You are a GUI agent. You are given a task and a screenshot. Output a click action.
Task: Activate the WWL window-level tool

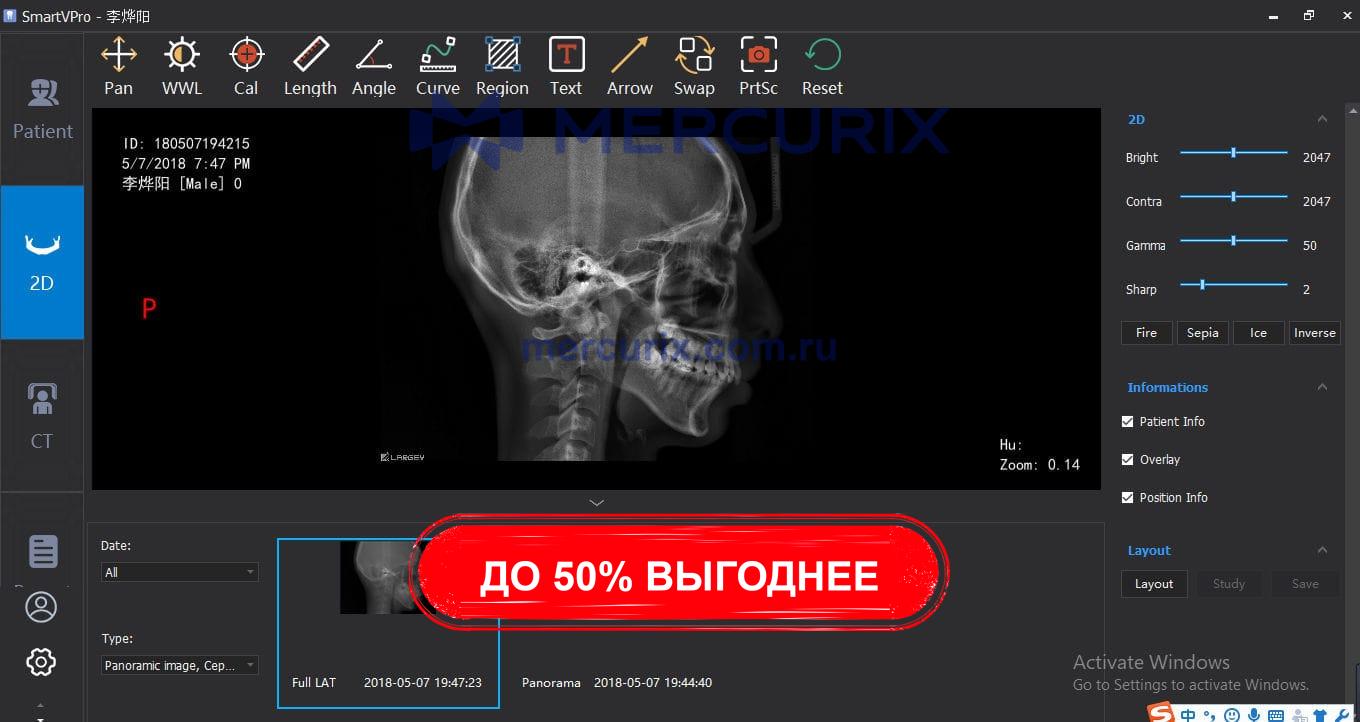pos(182,67)
